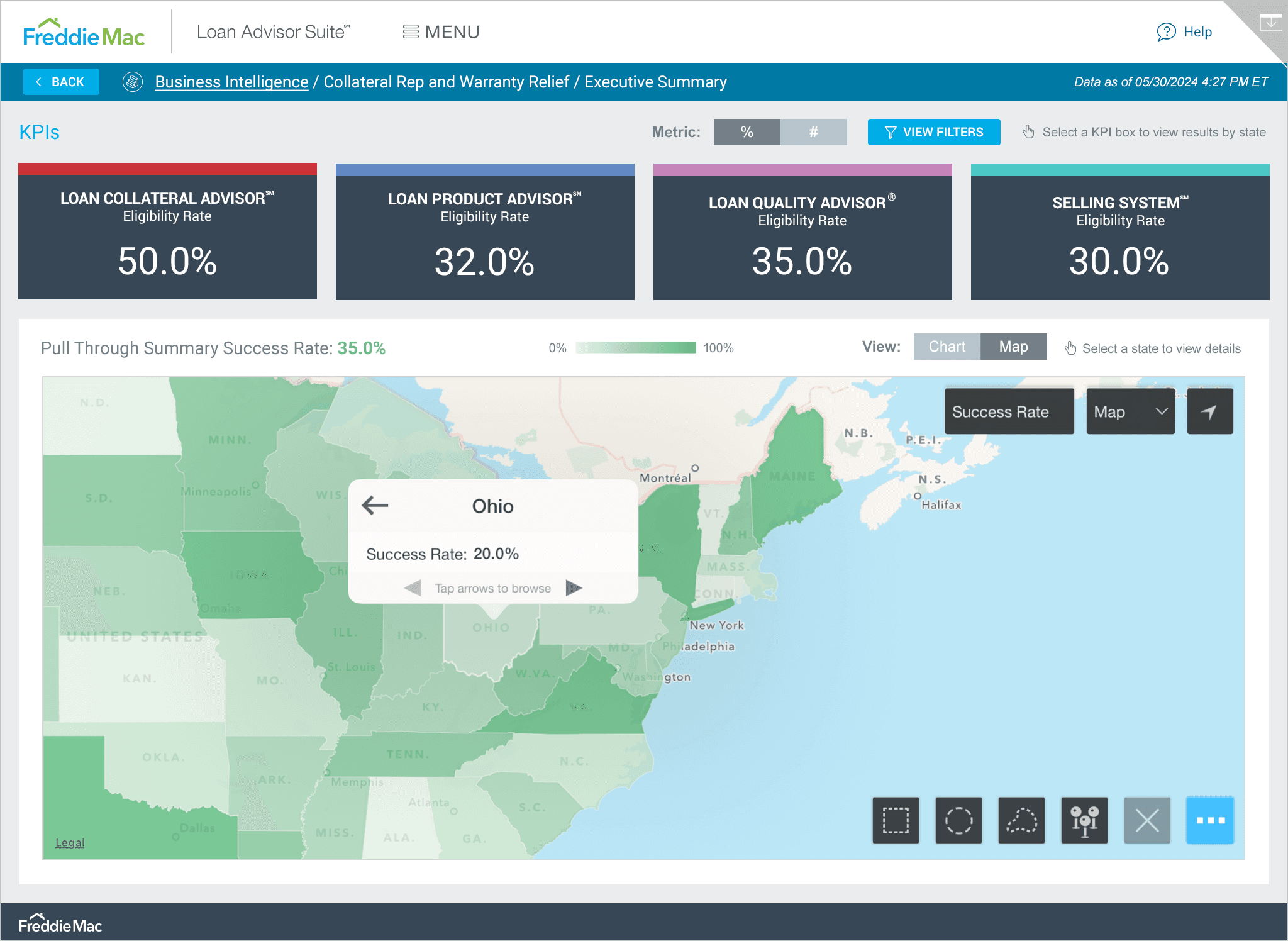Viewport: 1288px width, 941px height.
Task: Select the Map view tab
Action: coord(1013,347)
